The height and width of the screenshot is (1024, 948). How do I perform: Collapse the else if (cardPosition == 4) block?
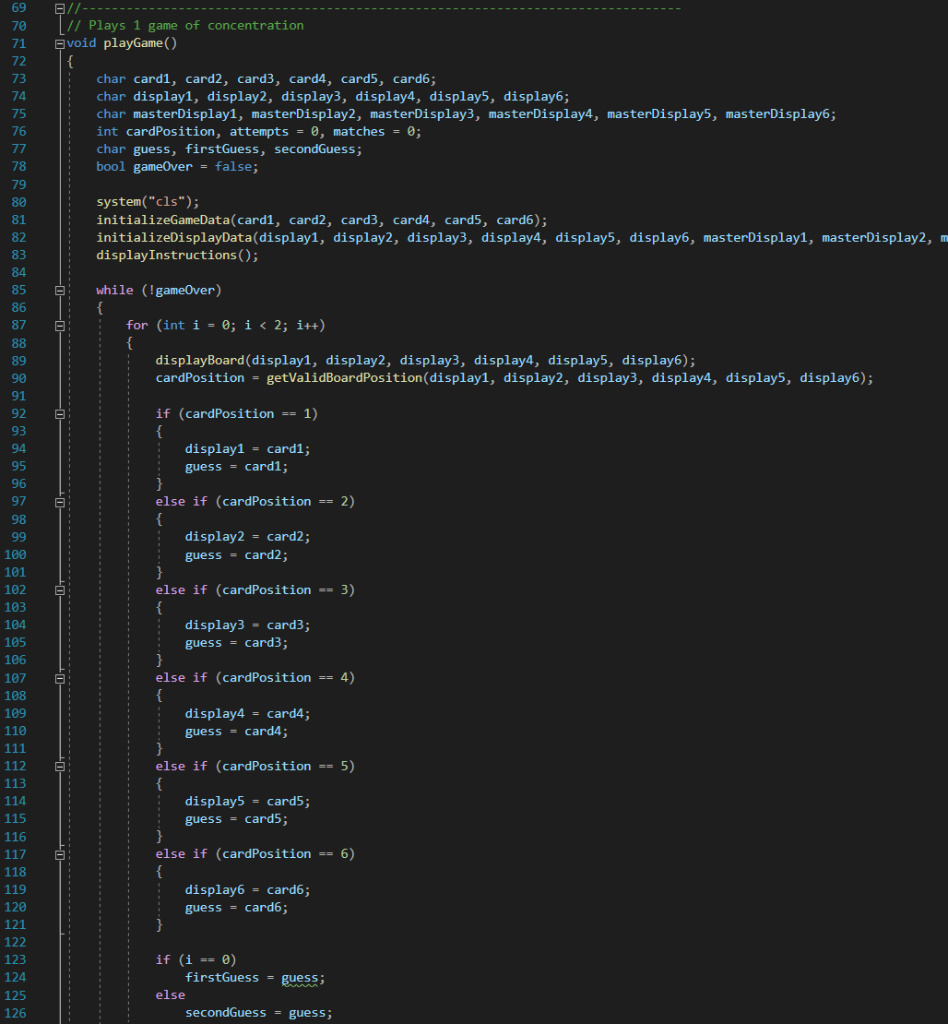[59, 679]
